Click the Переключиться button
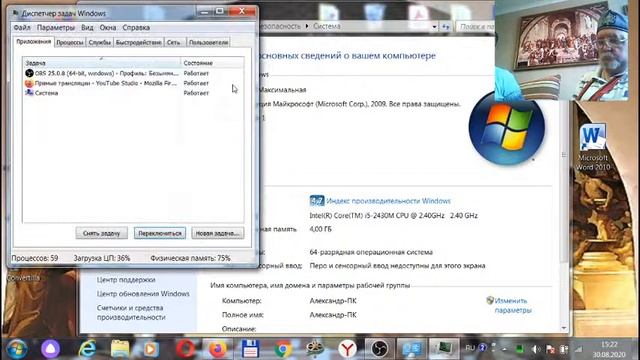The image size is (640, 360). click(160, 233)
